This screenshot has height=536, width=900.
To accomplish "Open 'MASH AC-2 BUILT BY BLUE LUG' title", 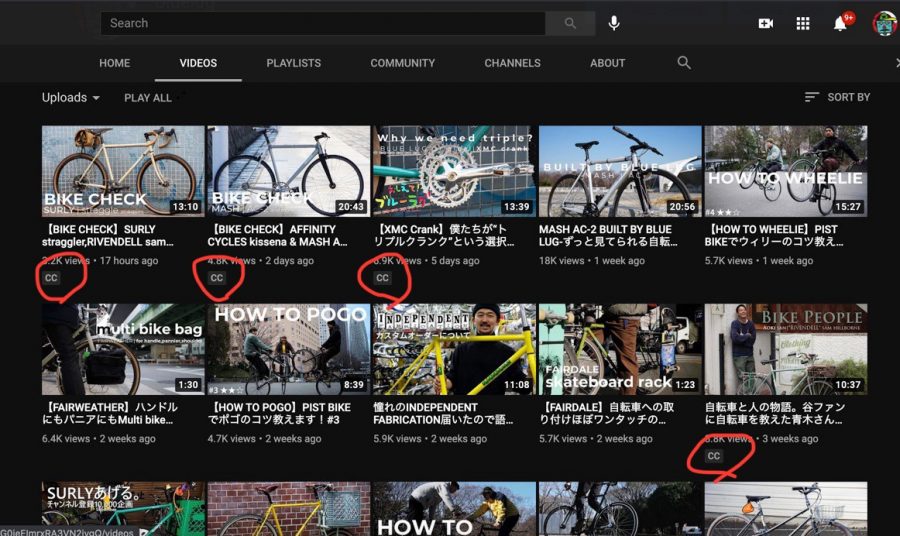I will click(x=608, y=235).
